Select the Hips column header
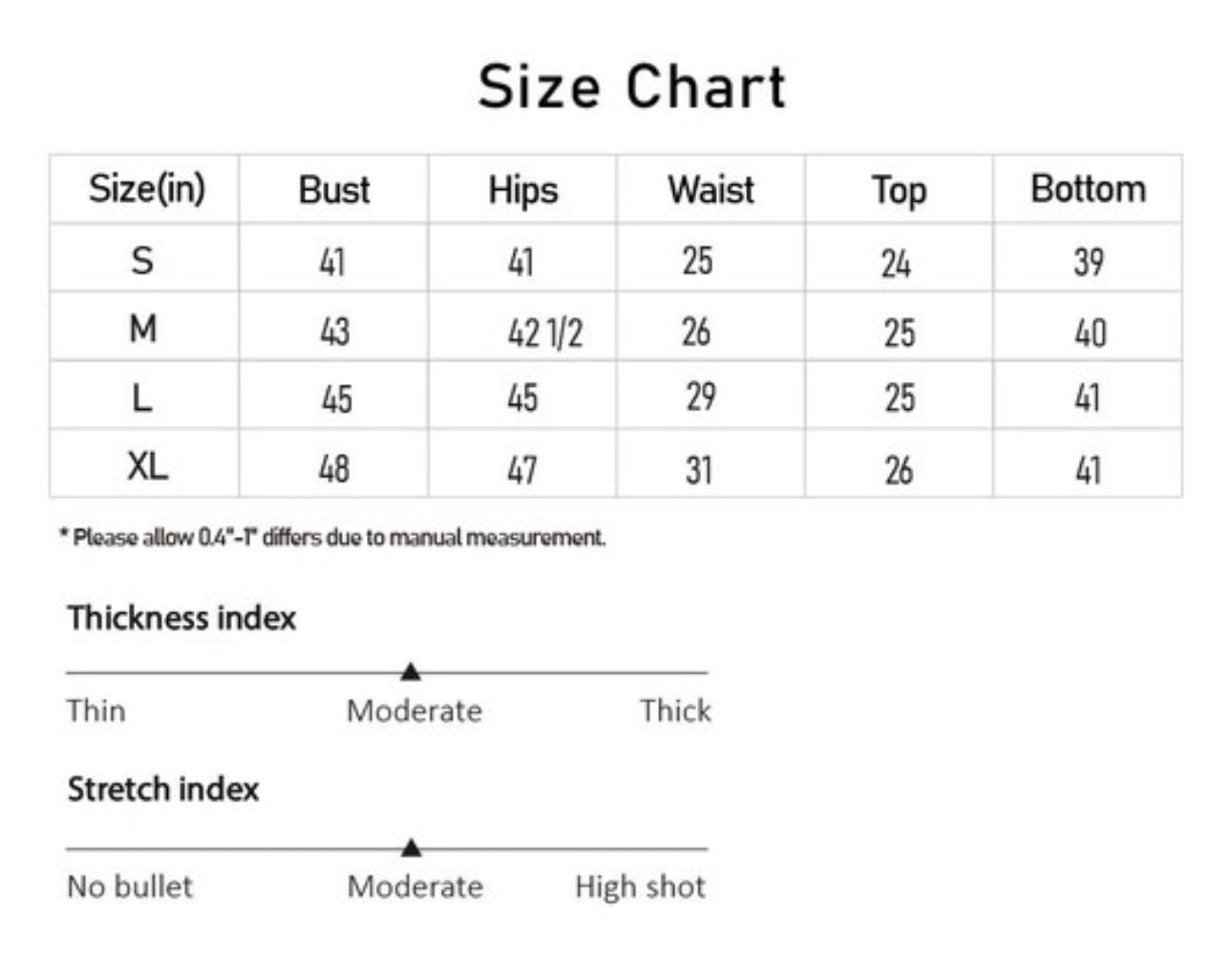The image size is (1232, 966). pos(522,190)
